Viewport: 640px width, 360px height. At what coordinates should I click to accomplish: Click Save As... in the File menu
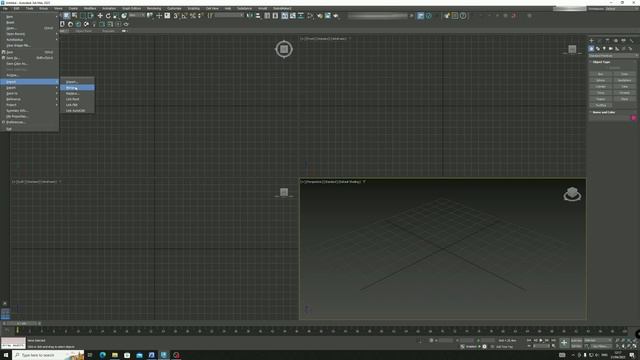point(29,58)
